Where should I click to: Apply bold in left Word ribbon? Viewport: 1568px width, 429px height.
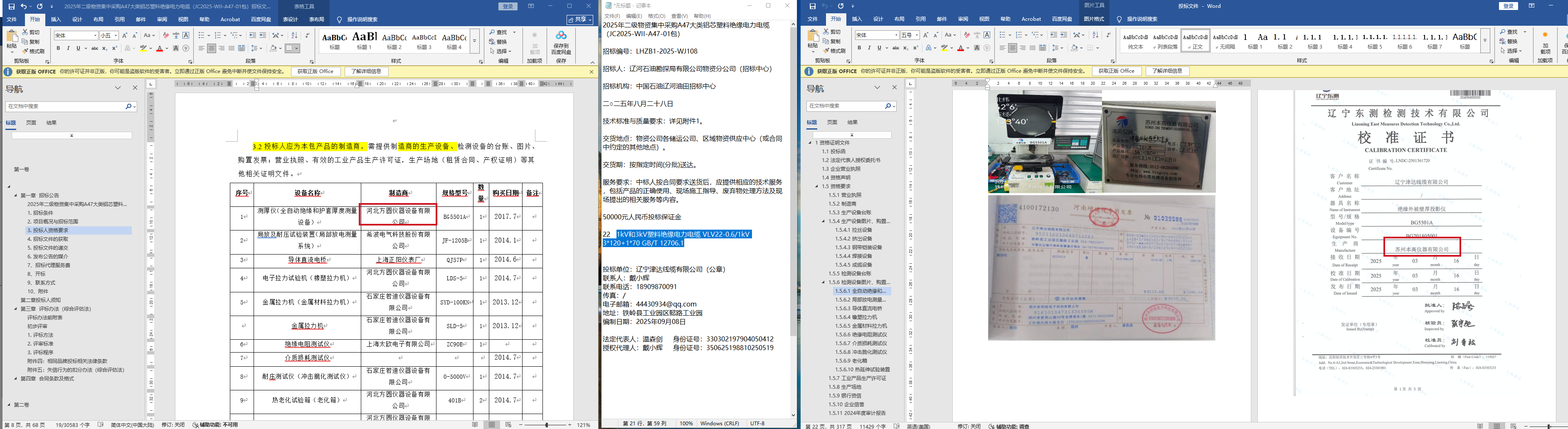coord(59,48)
